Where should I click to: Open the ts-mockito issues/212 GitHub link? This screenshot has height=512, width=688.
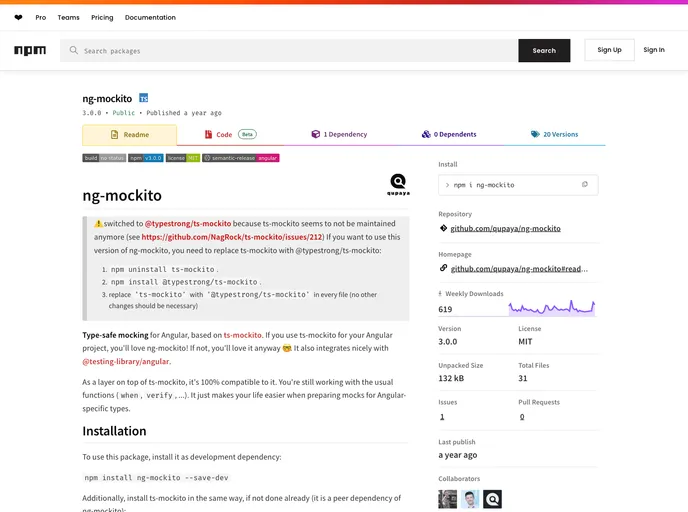pyautogui.click(x=232, y=237)
